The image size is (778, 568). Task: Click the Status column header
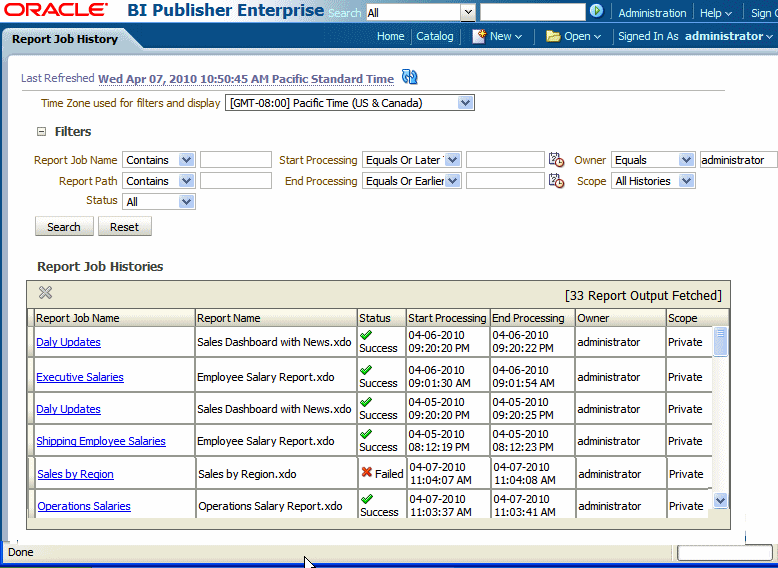click(x=381, y=318)
